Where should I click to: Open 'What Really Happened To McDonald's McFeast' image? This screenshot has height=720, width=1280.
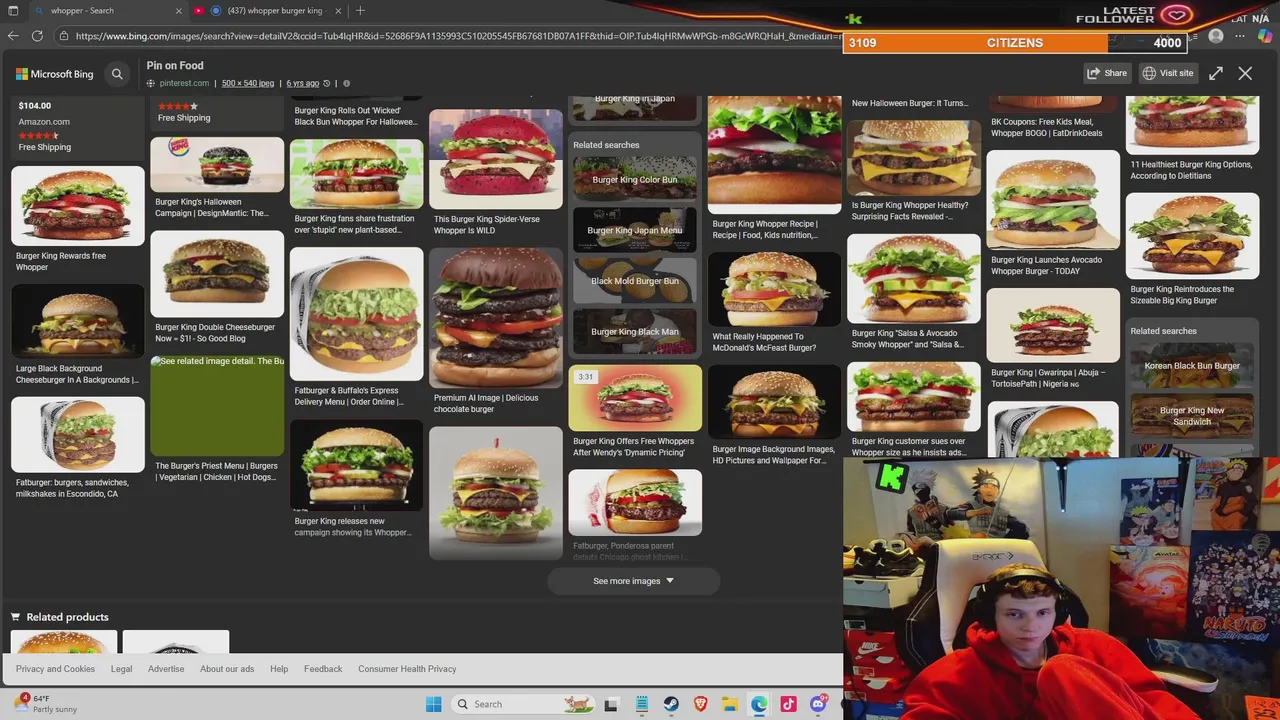click(x=775, y=290)
